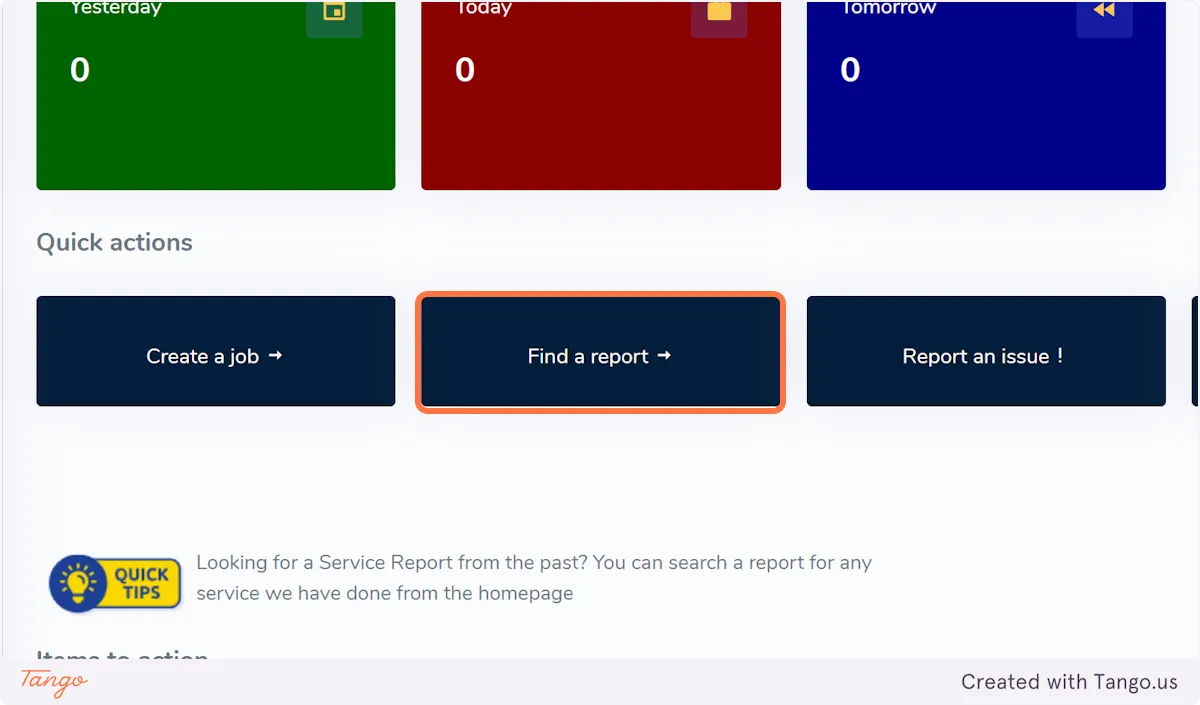
Task: Click the partially visible fourth quick action button
Action: click(x=1195, y=351)
